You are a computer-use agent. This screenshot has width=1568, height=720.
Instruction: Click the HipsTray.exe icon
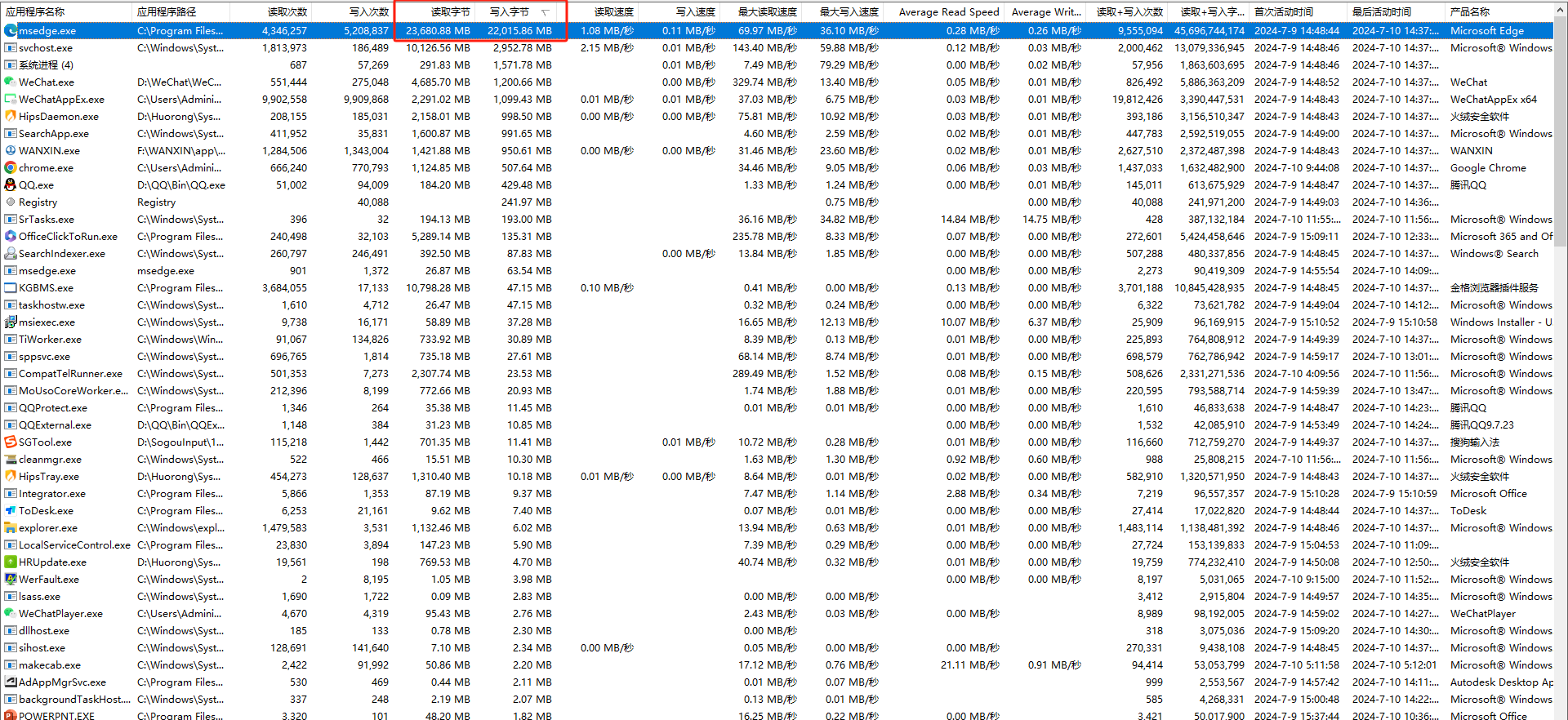pyautogui.click(x=11, y=476)
